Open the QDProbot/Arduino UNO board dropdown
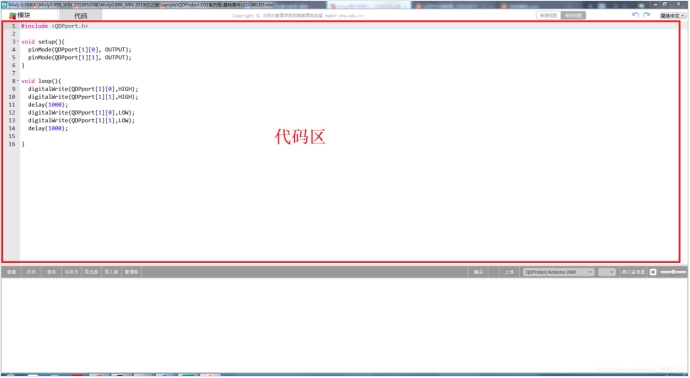The image size is (690, 378). pos(558,272)
